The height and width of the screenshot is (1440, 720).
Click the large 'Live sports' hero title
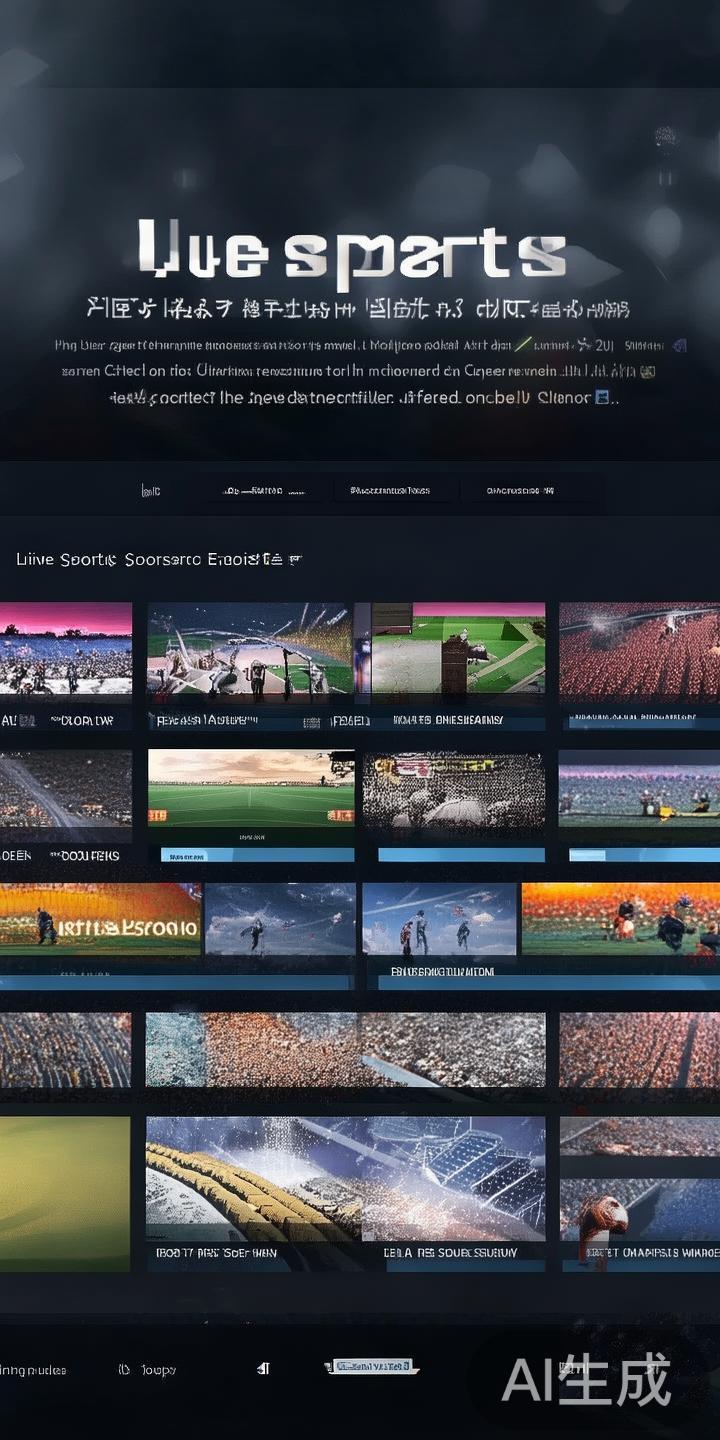point(351,251)
